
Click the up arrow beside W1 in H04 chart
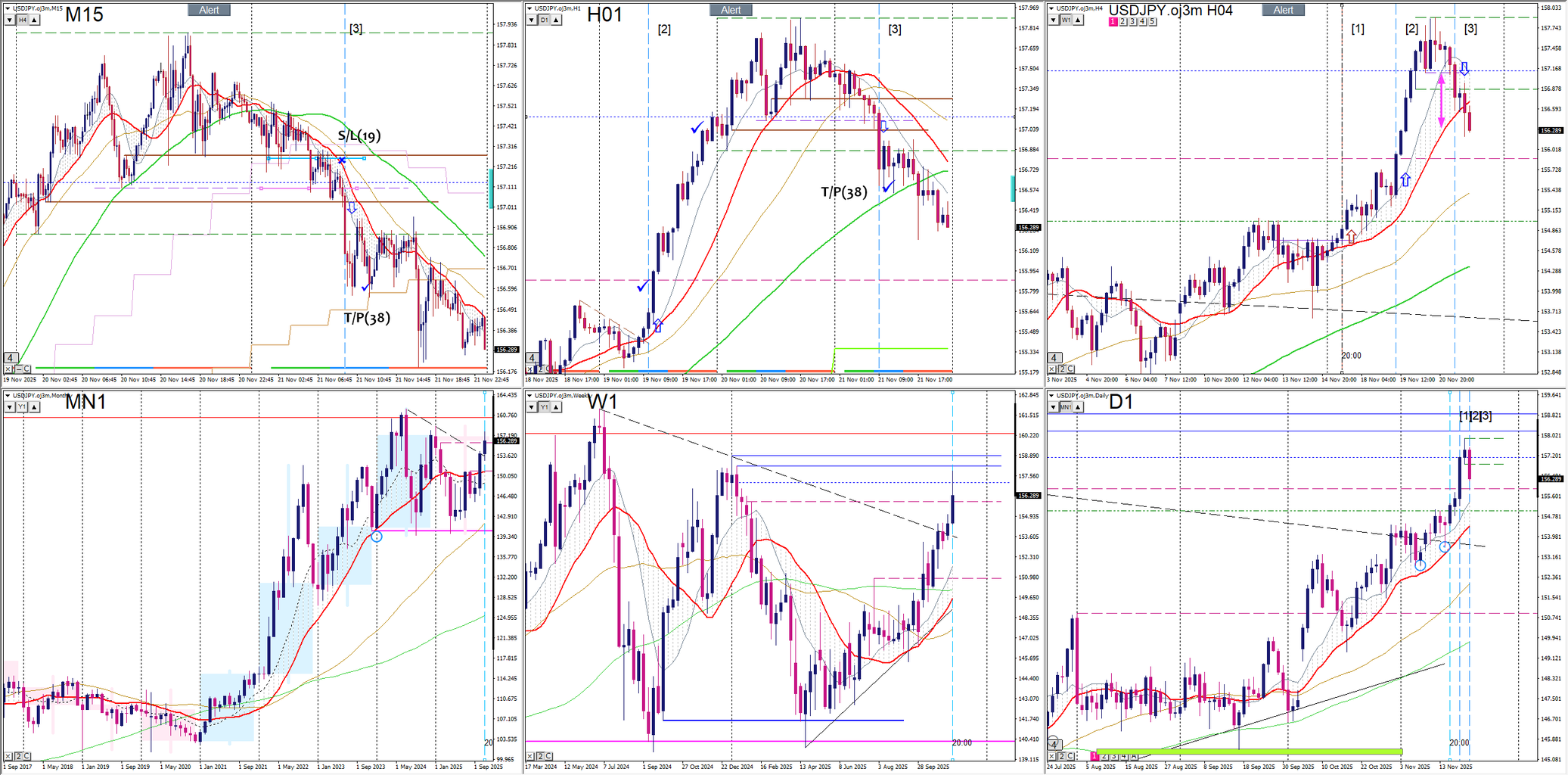point(1079,20)
